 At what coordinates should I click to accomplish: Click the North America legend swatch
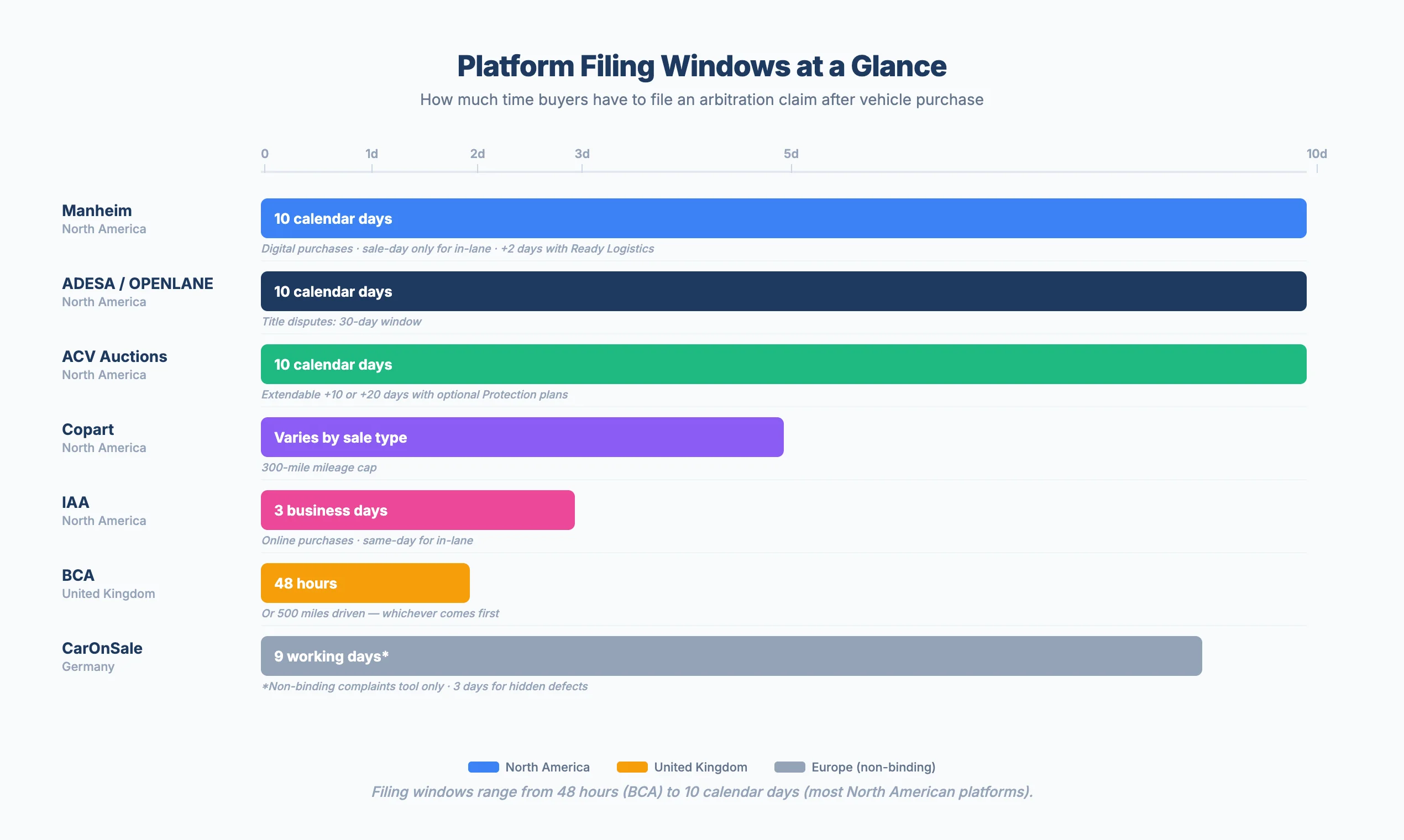483,767
